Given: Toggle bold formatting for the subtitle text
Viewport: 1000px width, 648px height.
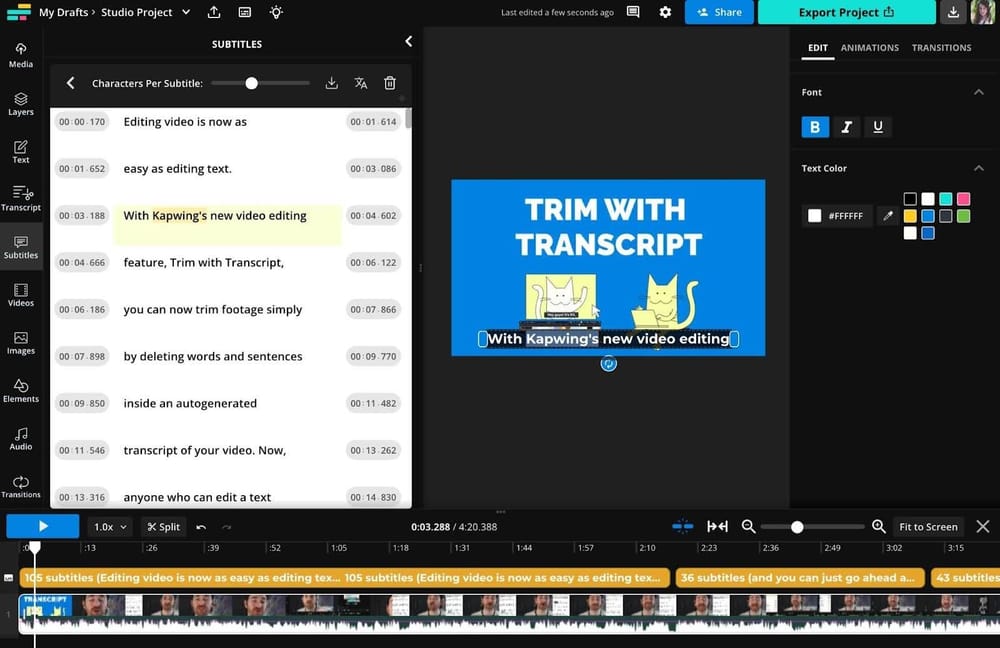Looking at the screenshot, I should click(x=815, y=127).
